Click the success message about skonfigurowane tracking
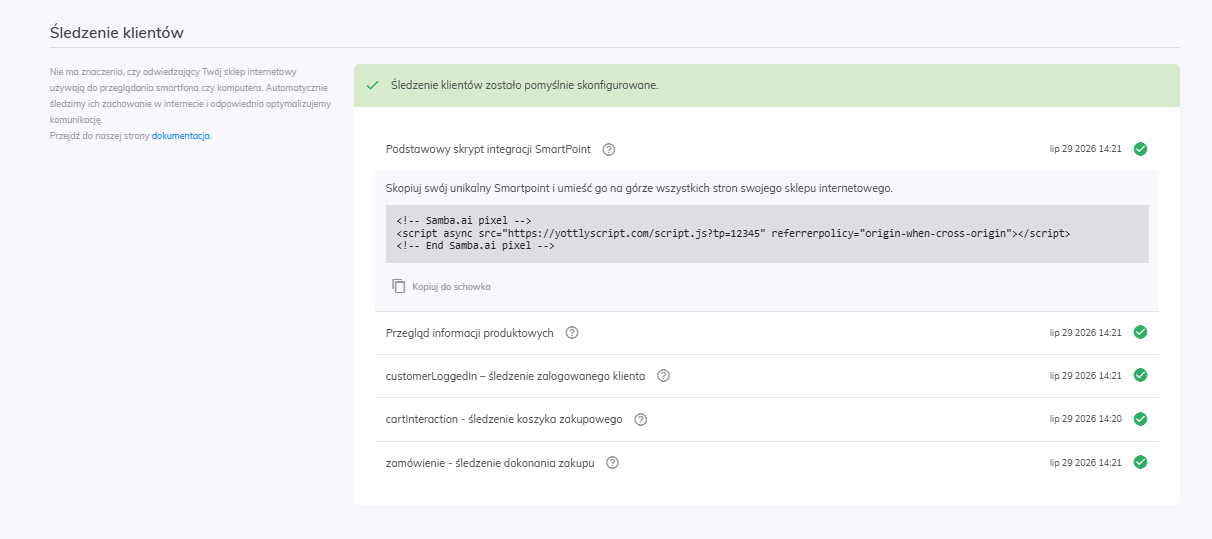Screen dimensions: 1212x539 click(524, 85)
